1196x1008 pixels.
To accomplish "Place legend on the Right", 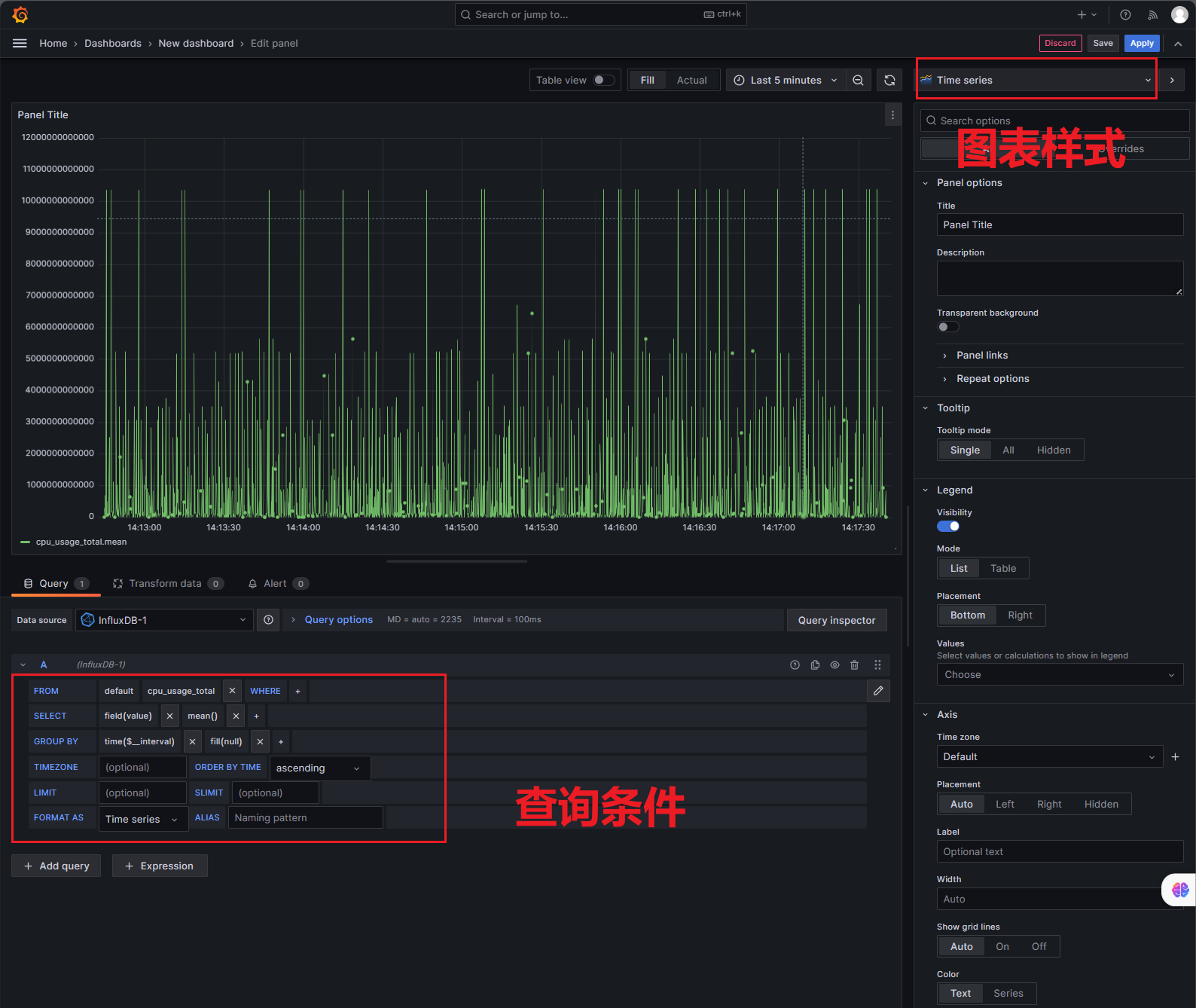I will (1020, 615).
